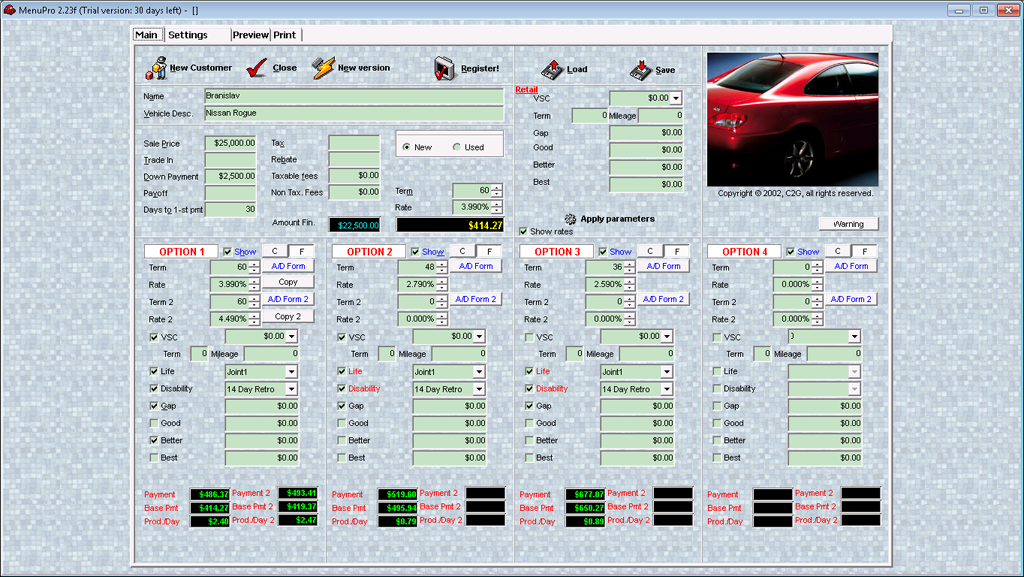
Task: Expand the Retail VSC dropdown
Action: [676, 98]
